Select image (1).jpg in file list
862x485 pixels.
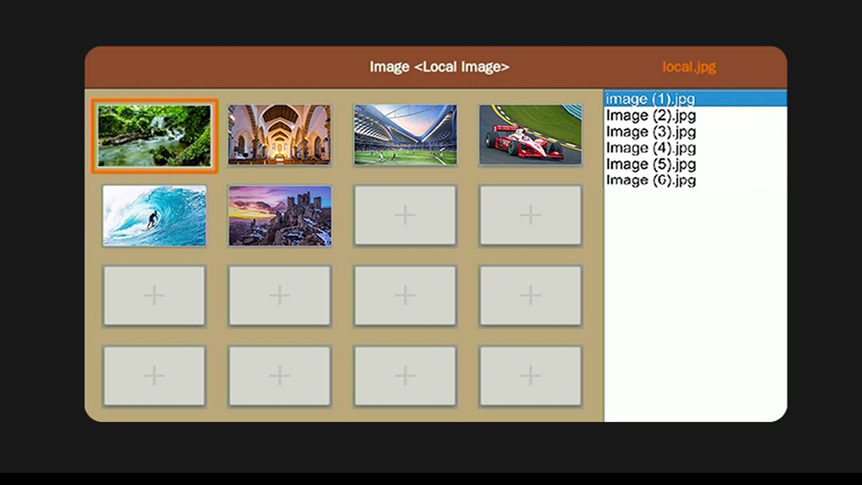pos(695,99)
